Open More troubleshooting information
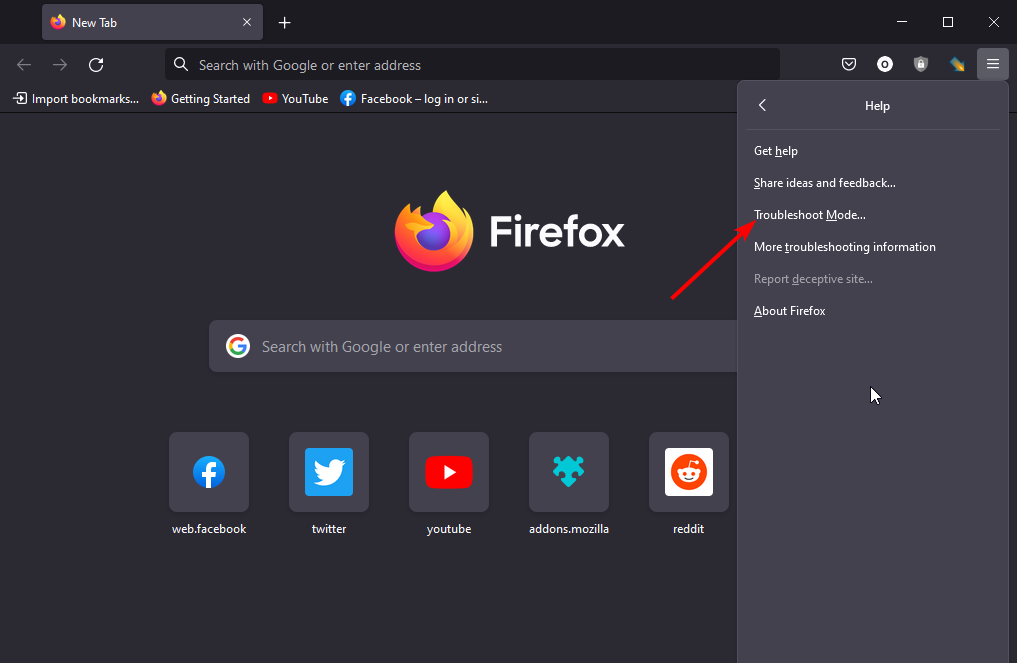This screenshot has height=663, width=1017. tap(872, 247)
